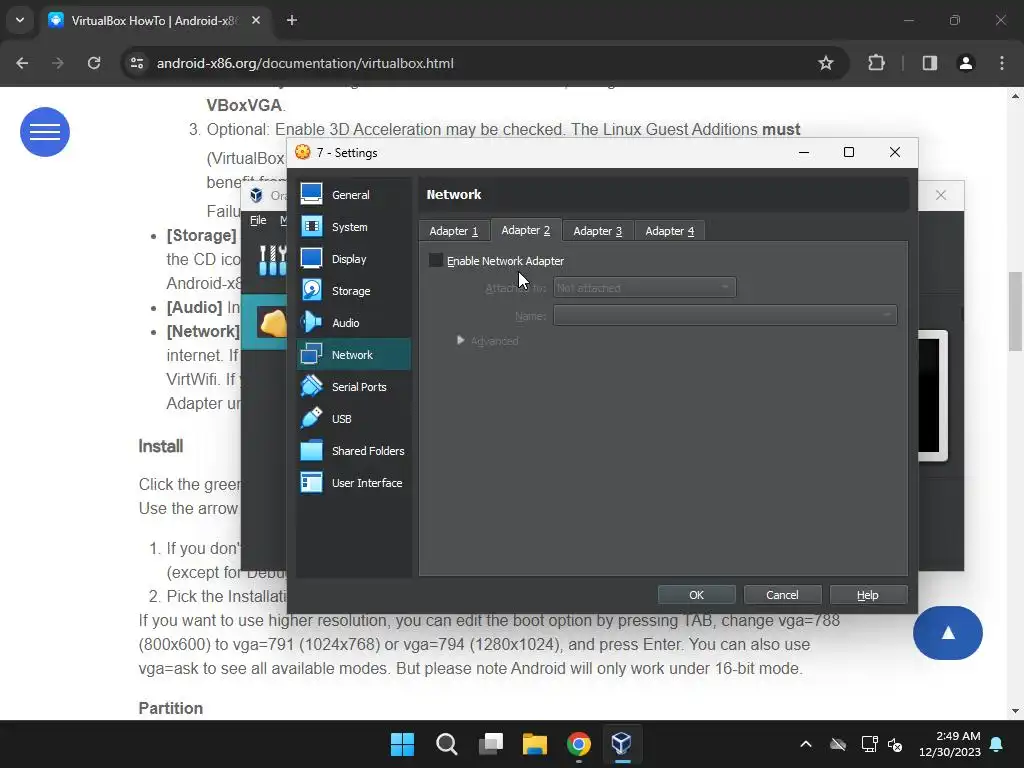This screenshot has height=768, width=1024.
Task: Open the System settings category
Action: (353, 227)
